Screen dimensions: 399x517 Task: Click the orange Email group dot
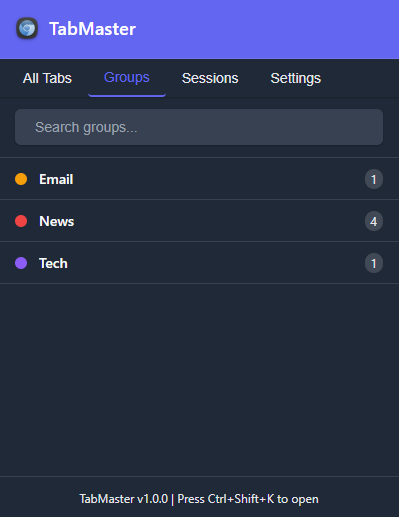(21, 179)
